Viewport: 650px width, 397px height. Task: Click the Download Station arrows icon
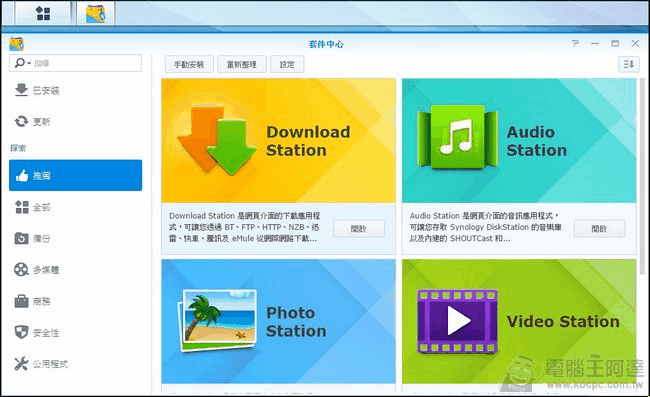pyautogui.click(x=217, y=140)
